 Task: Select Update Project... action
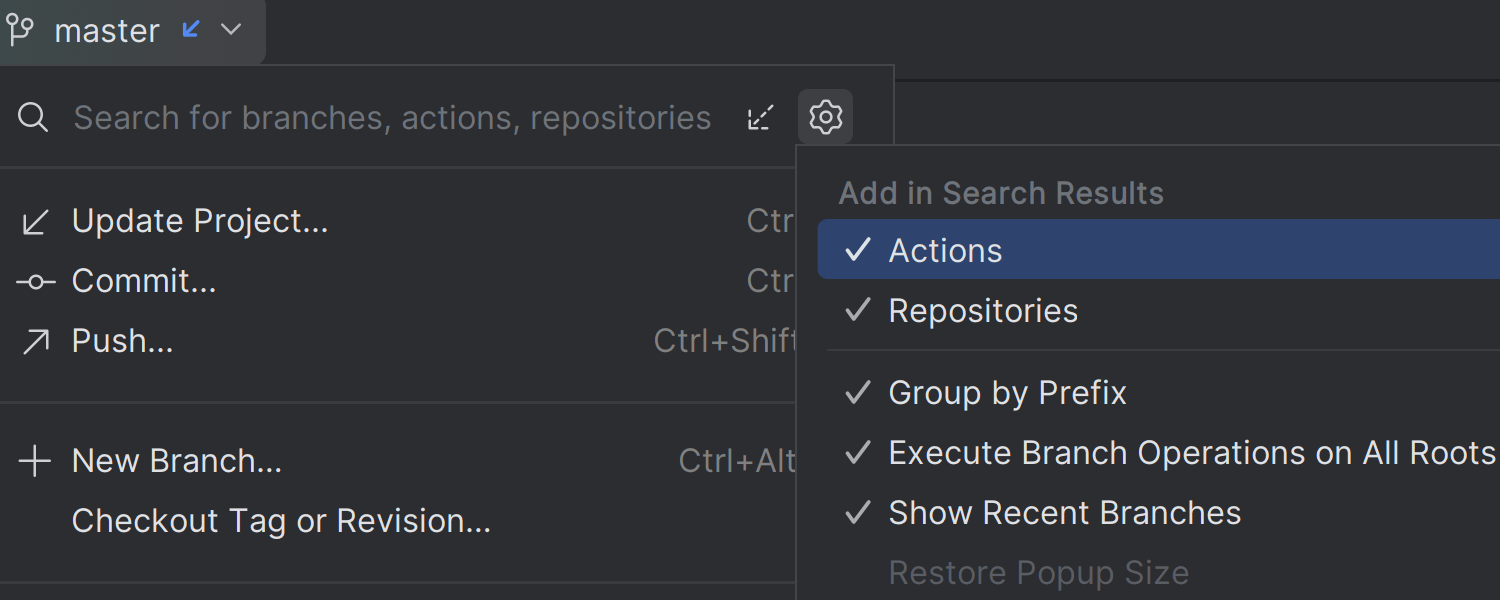(200, 221)
